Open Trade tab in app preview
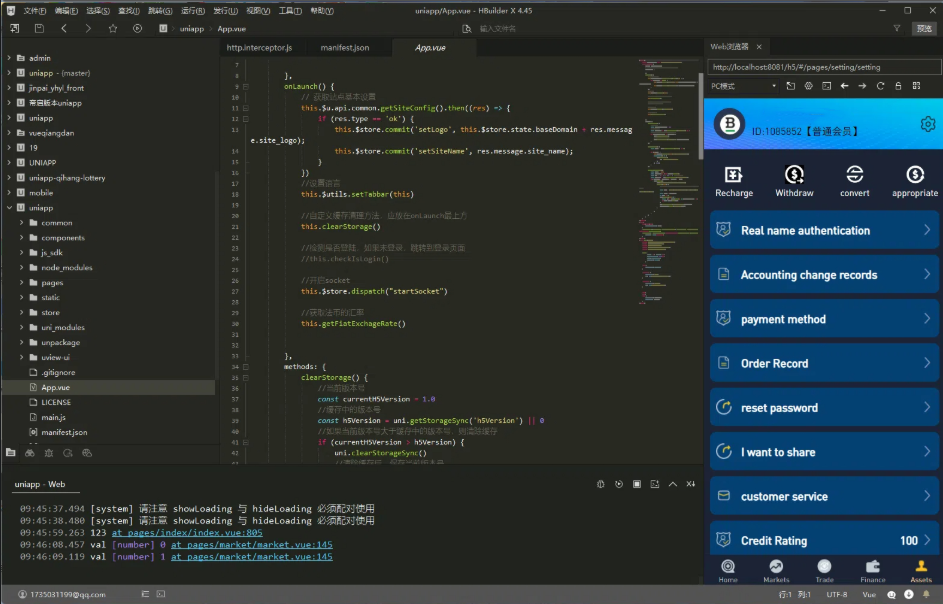Image resolution: width=943 pixels, height=604 pixels. (825, 570)
